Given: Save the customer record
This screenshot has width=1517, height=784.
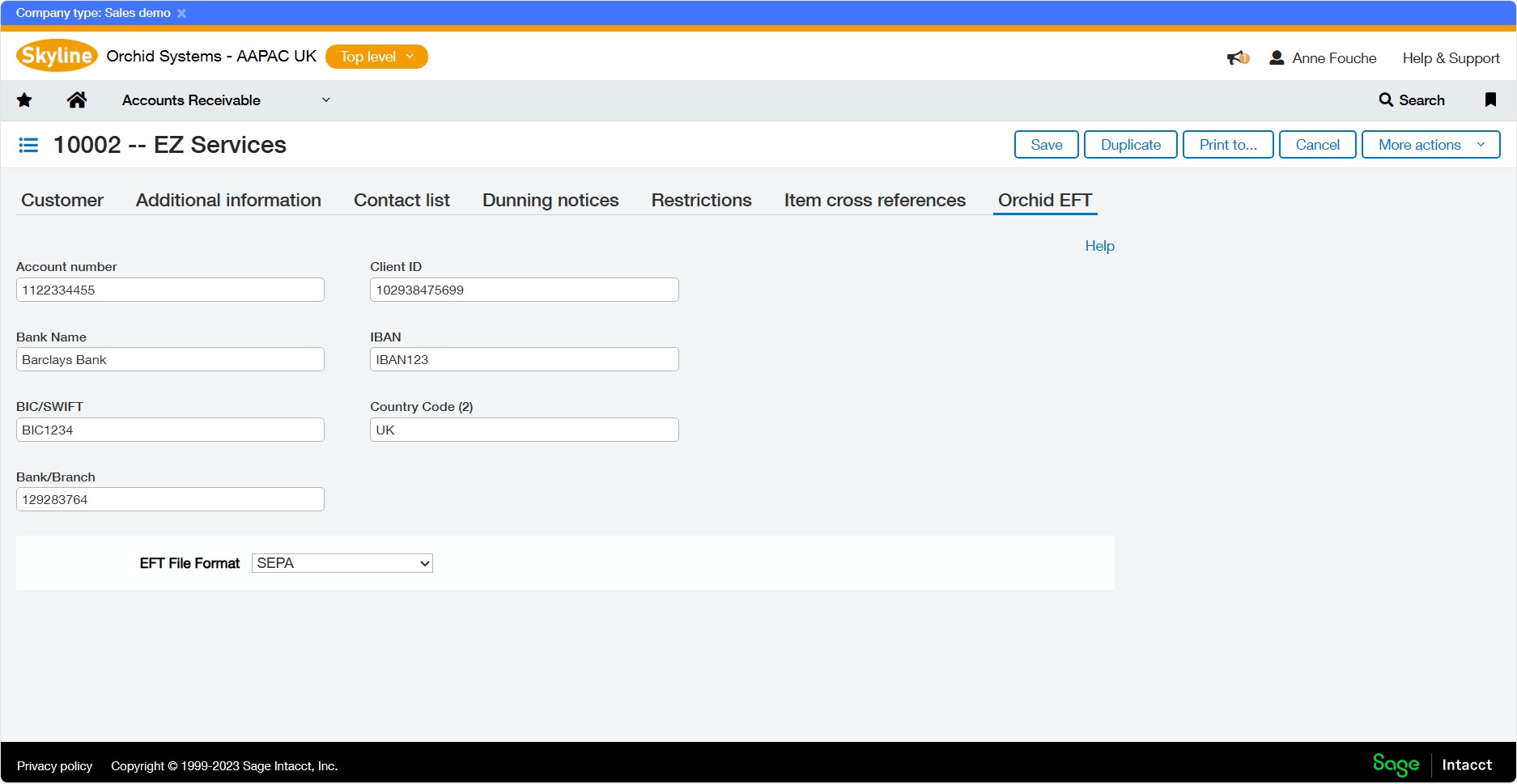Looking at the screenshot, I should [1046, 145].
